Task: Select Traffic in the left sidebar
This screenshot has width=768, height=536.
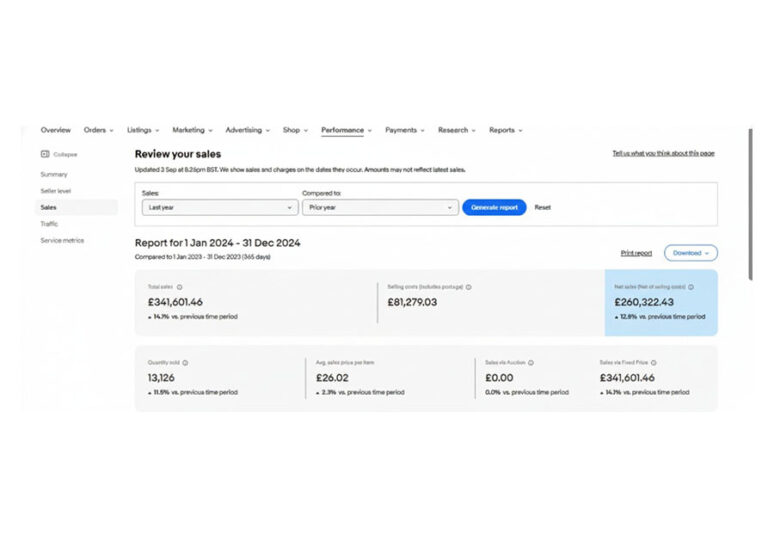Action: click(49, 224)
